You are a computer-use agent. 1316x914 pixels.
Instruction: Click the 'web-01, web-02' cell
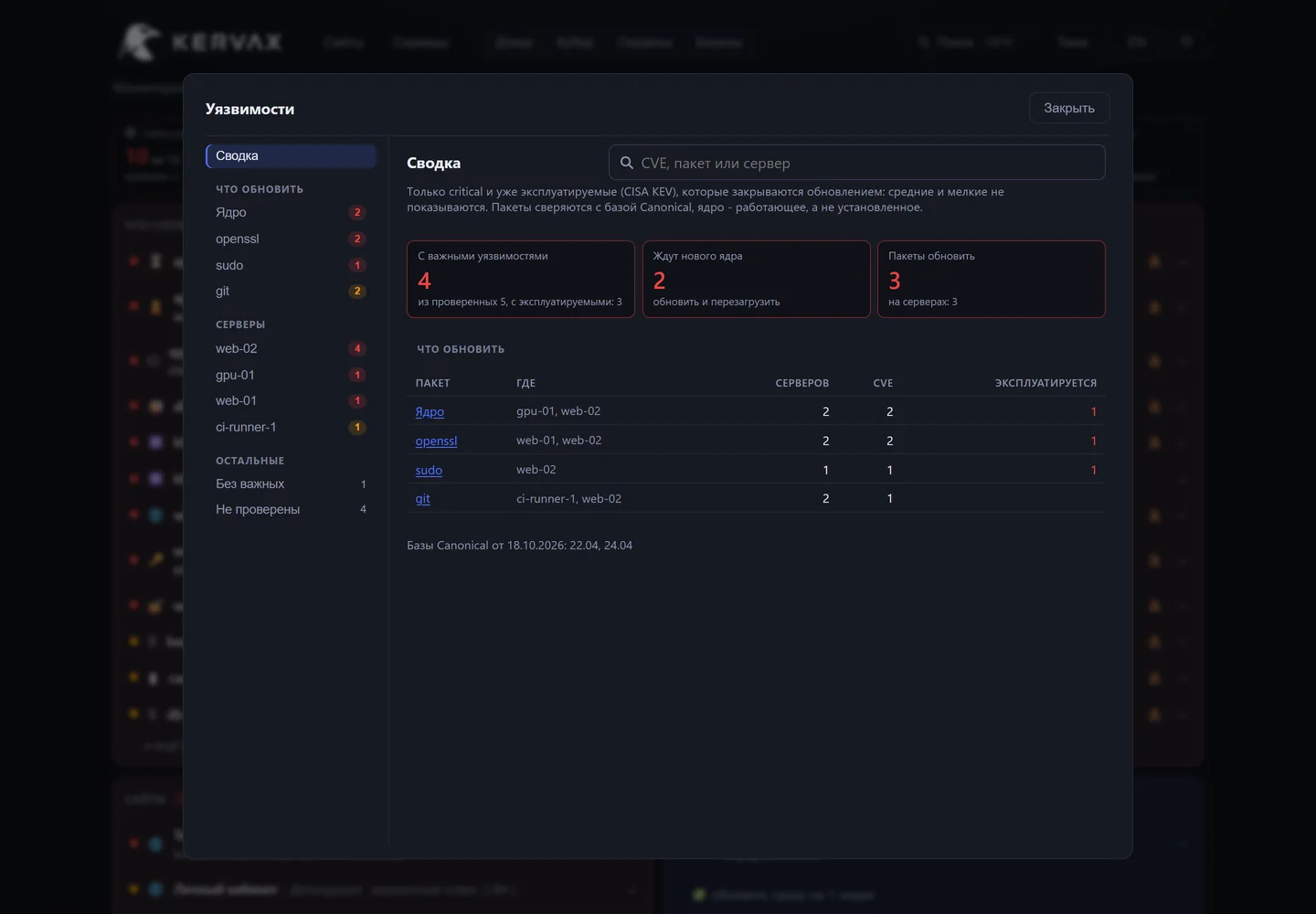(x=558, y=441)
